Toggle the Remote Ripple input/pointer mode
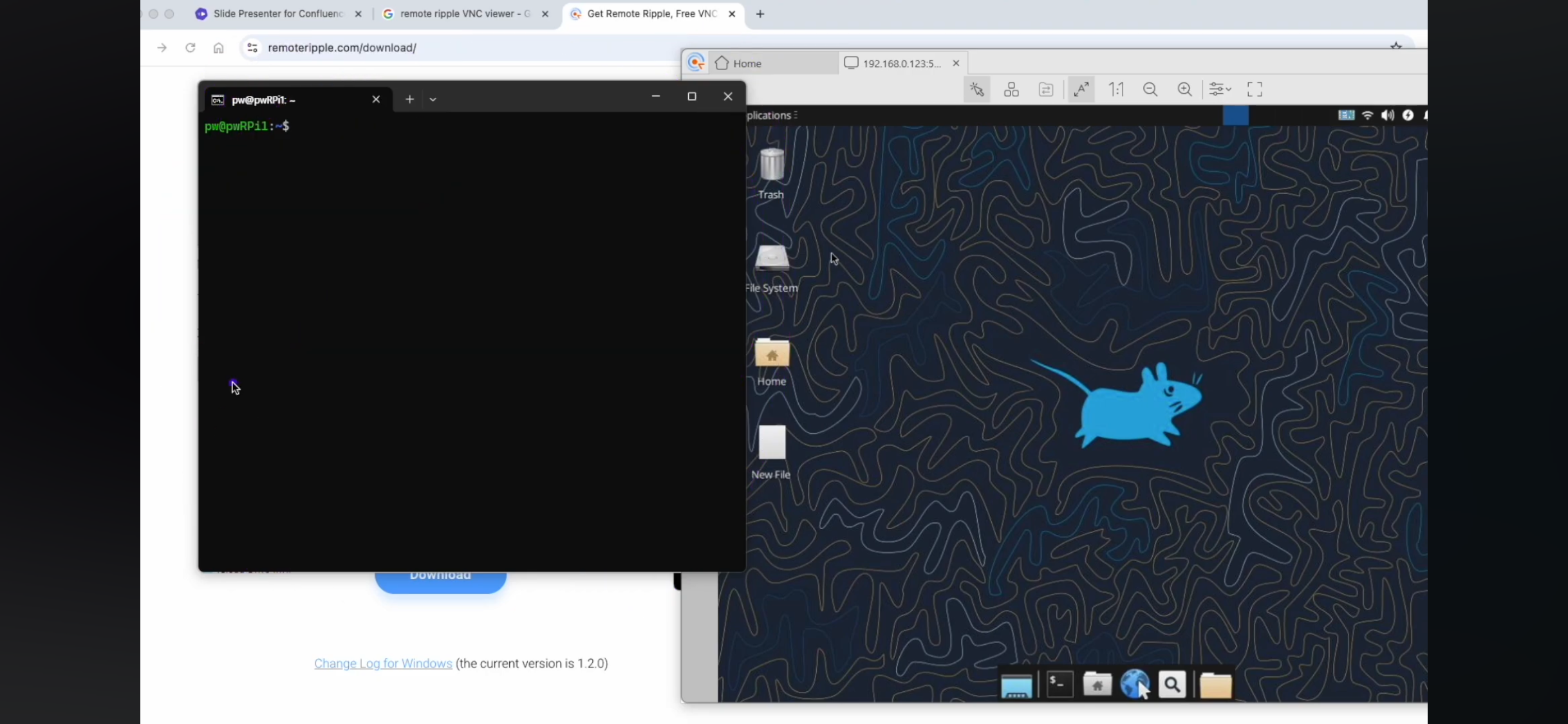1568x724 pixels. point(977,89)
